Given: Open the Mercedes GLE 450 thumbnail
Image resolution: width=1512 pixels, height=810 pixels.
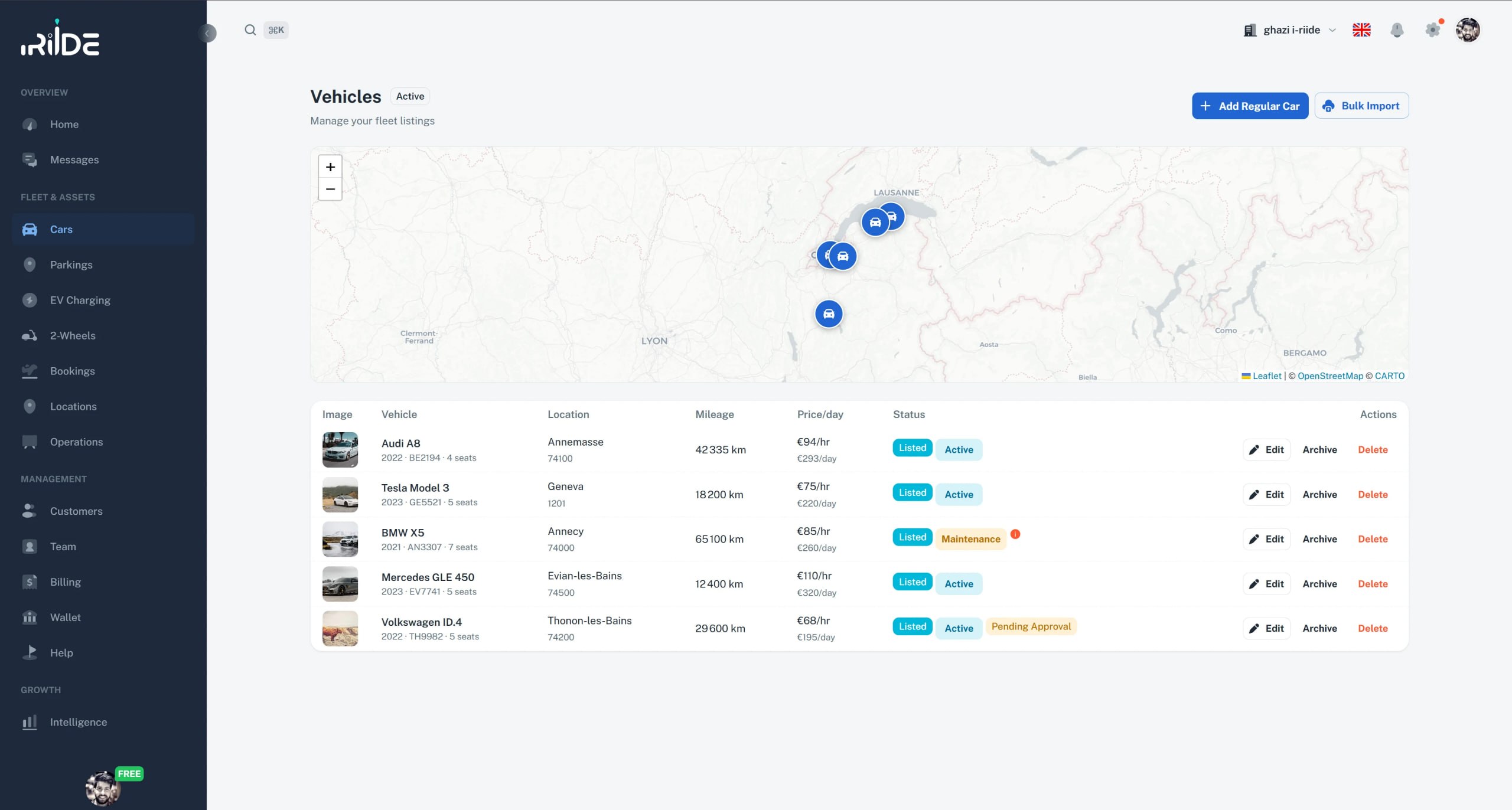Looking at the screenshot, I should pos(340,584).
